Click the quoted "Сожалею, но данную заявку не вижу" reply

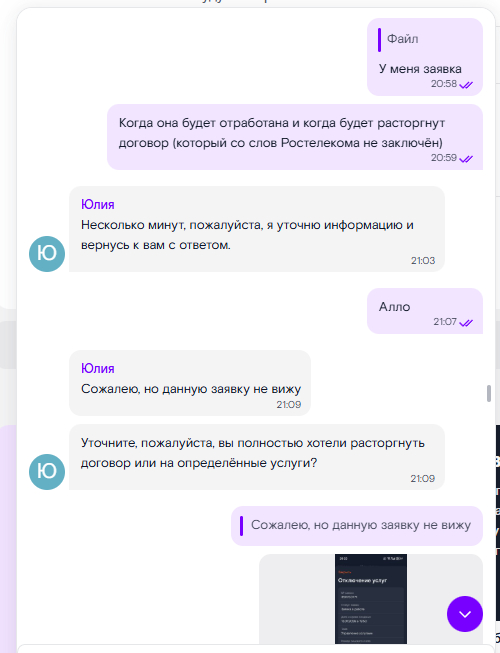point(357,526)
